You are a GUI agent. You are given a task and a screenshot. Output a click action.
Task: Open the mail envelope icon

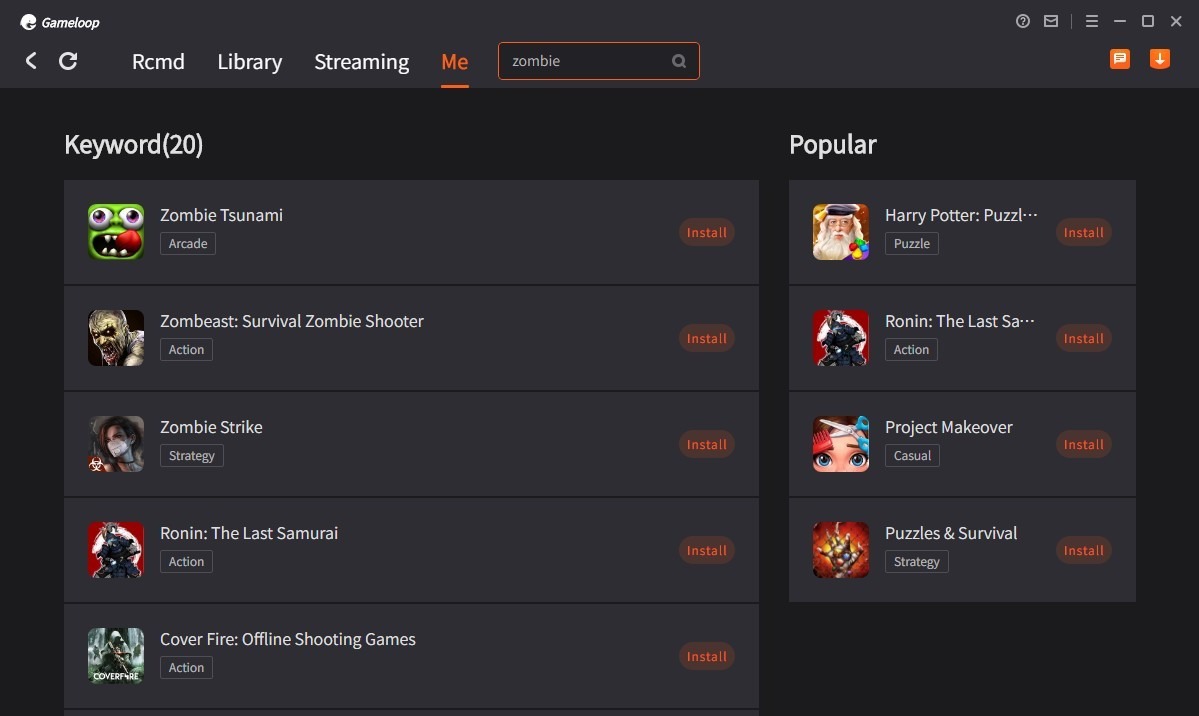pyautogui.click(x=1051, y=21)
